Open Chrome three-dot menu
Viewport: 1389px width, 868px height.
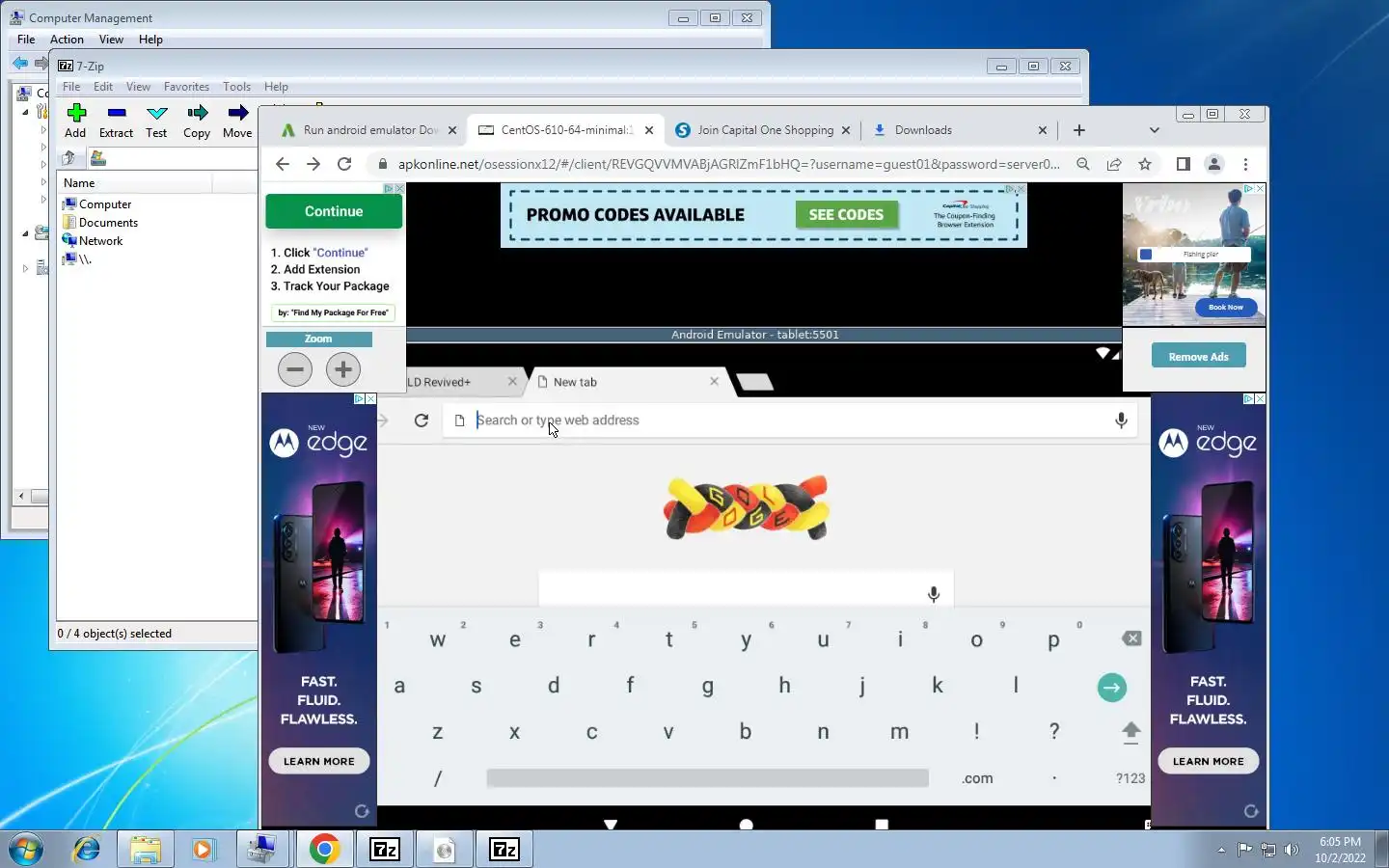pyautogui.click(x=1245, y=164)
